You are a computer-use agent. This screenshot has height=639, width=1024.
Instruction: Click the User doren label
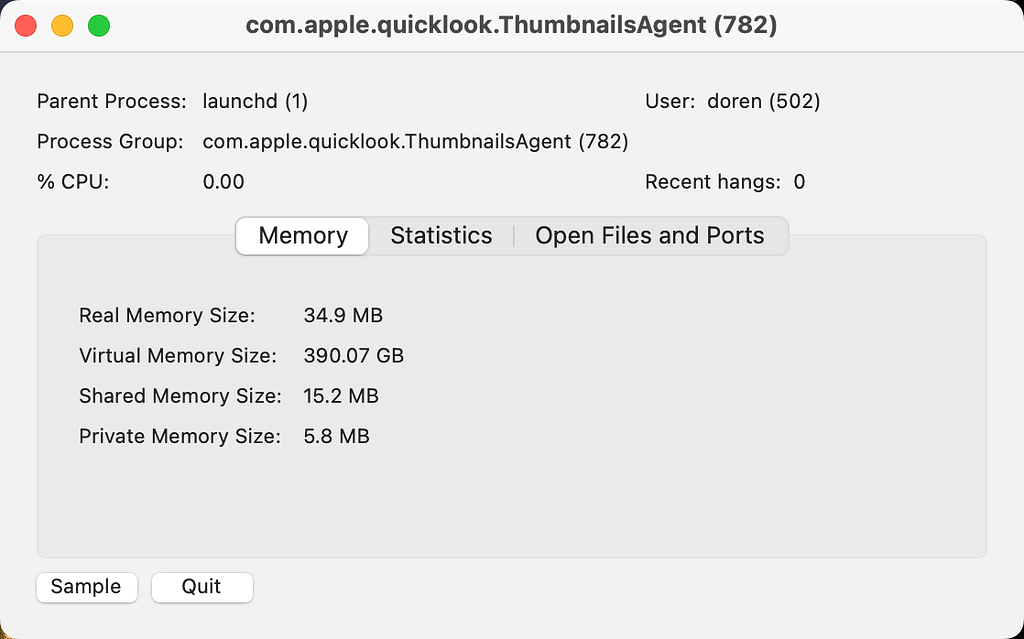pos(731,101)
